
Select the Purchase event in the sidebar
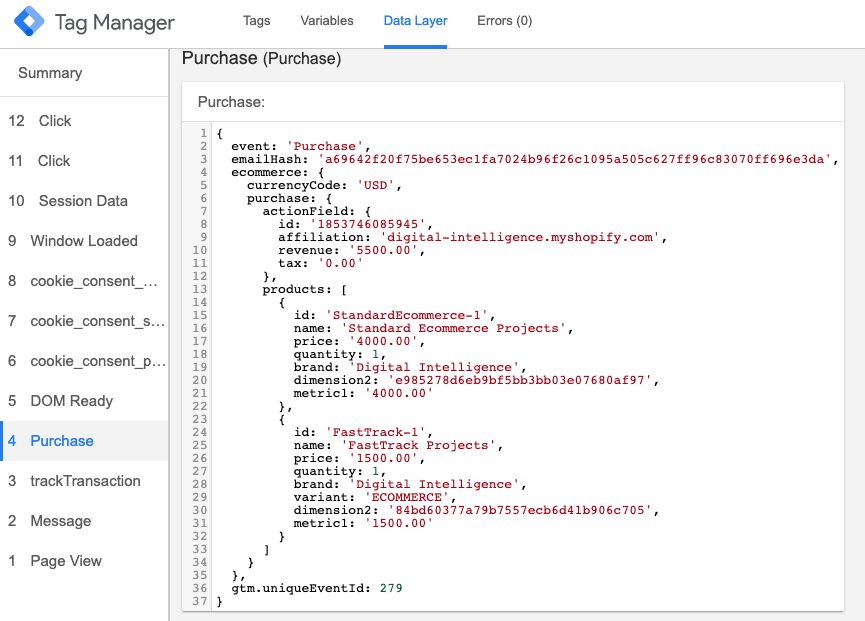[x=60, y=441]
